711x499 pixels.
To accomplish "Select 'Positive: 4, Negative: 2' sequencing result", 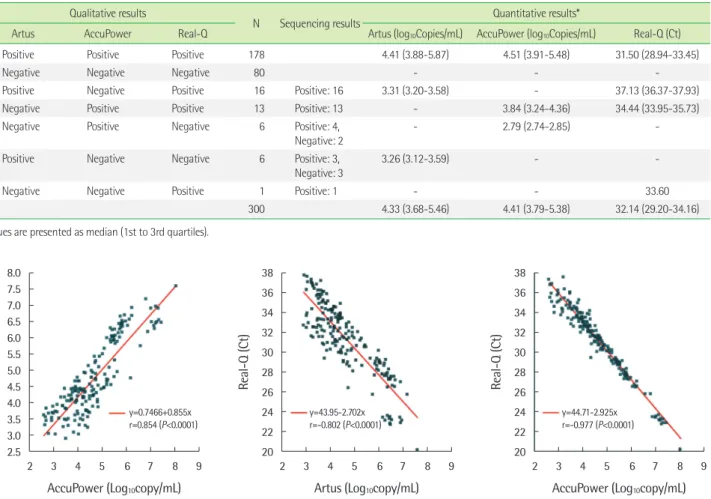I will coord(319,133).
